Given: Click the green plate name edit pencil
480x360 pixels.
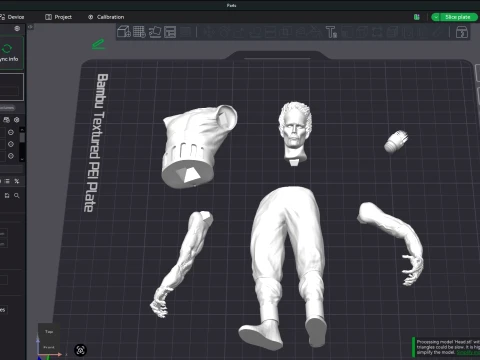Looking at the screenshot, I should click(x=98, y=44).
